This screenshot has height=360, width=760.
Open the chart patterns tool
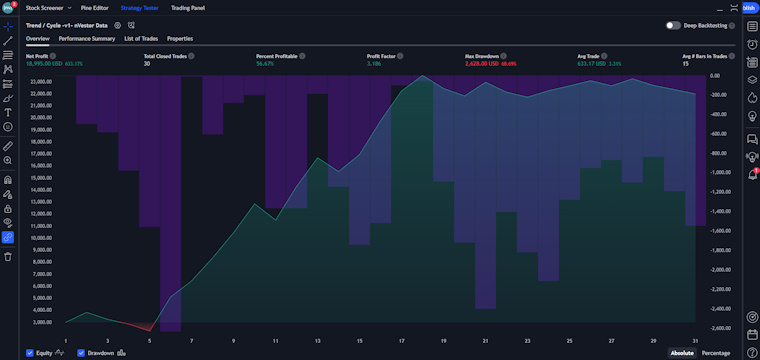8,69
